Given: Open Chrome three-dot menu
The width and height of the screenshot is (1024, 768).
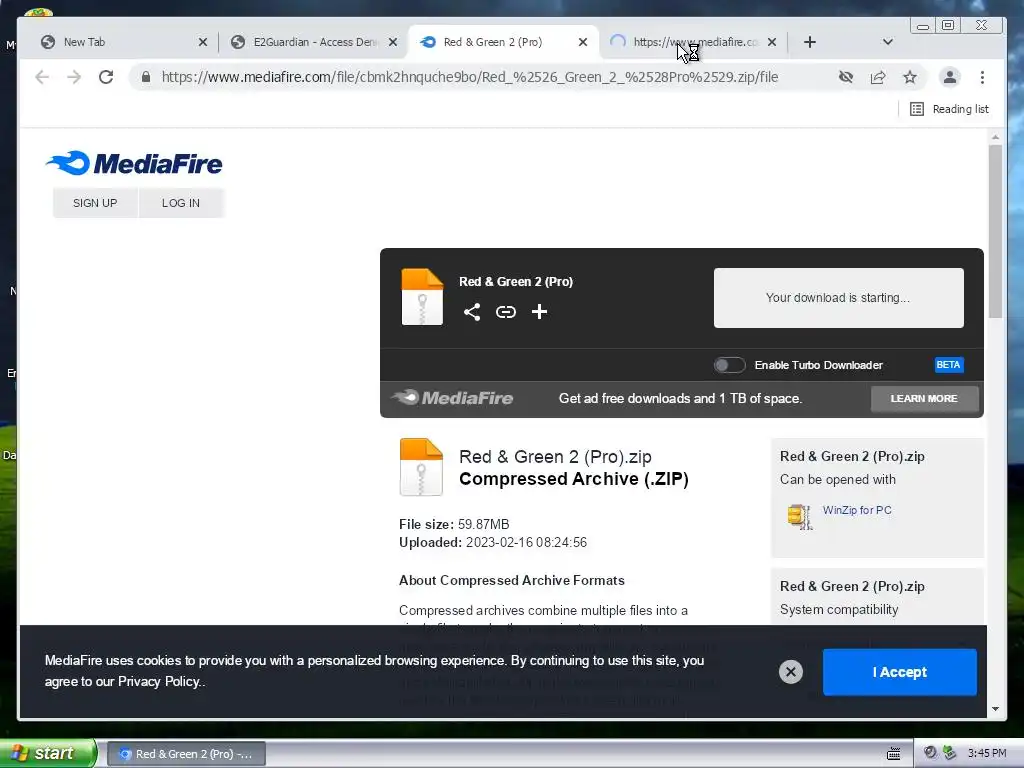Looking at the screenshot, I should pos(982,77).
